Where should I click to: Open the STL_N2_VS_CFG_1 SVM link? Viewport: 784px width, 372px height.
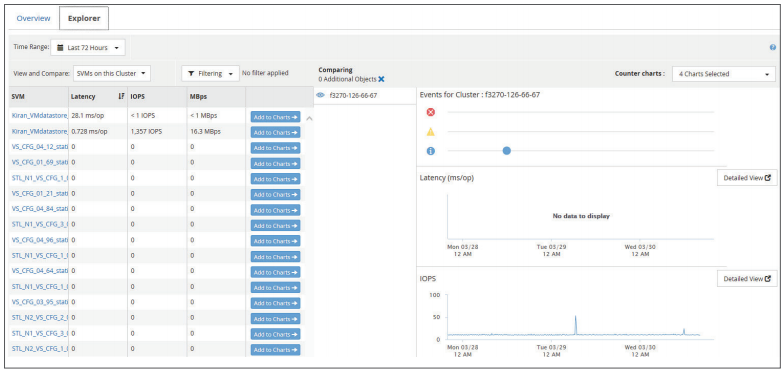click(40, 348)
